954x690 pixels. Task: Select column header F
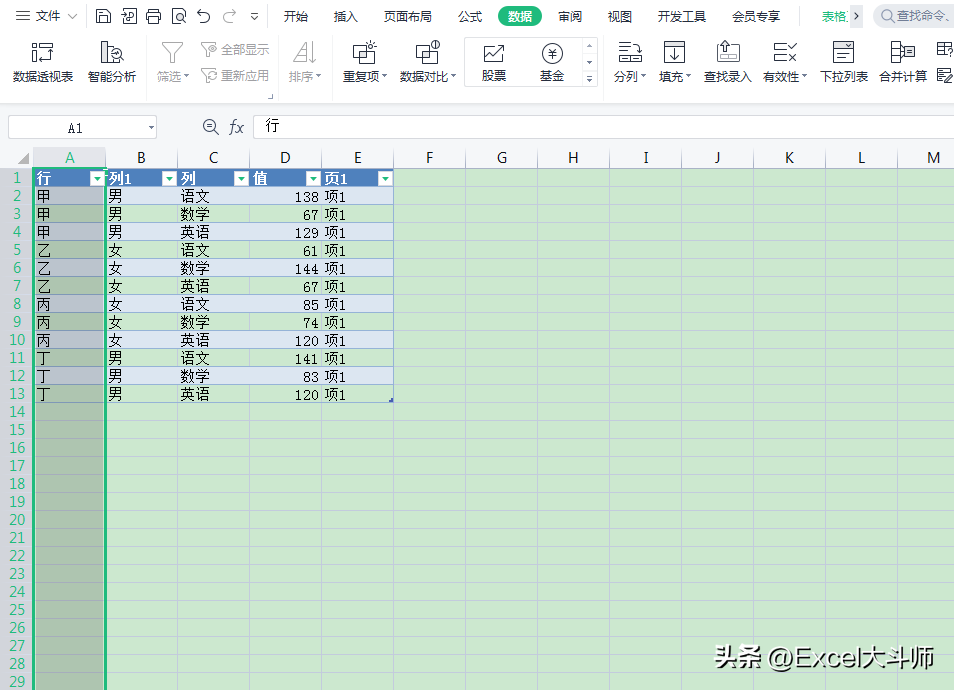click(x=430, y=158)
